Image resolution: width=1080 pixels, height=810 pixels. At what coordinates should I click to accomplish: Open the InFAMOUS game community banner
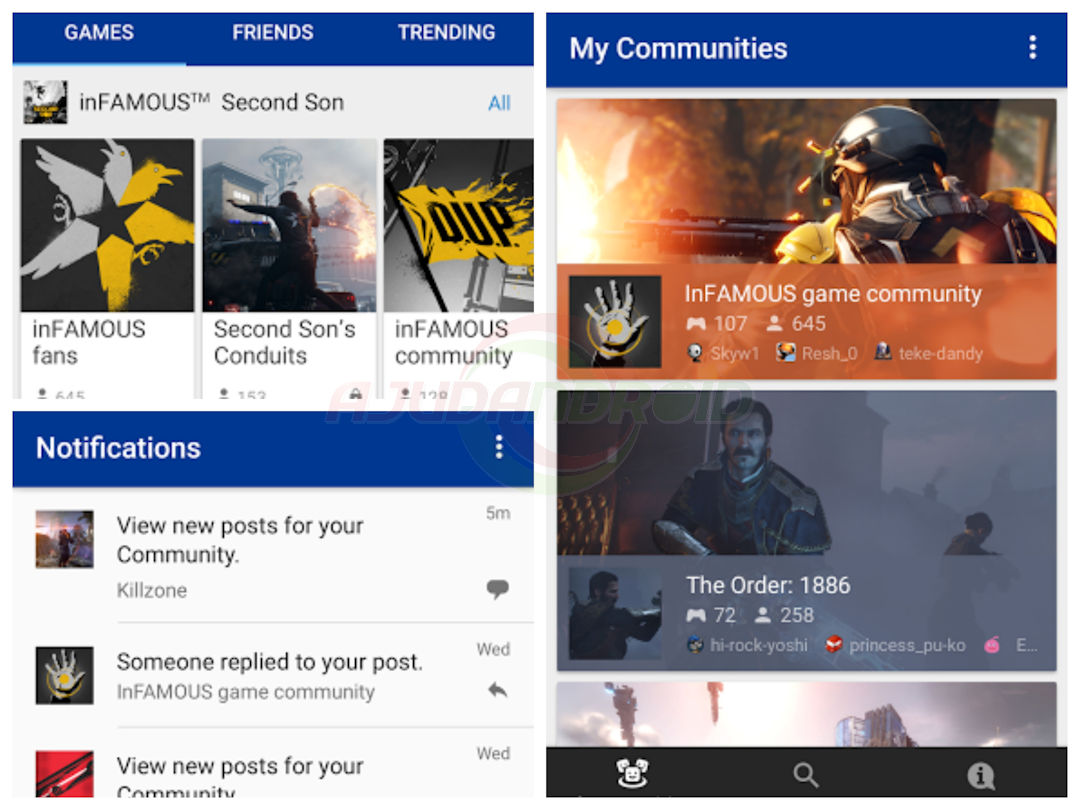[807, 181]
